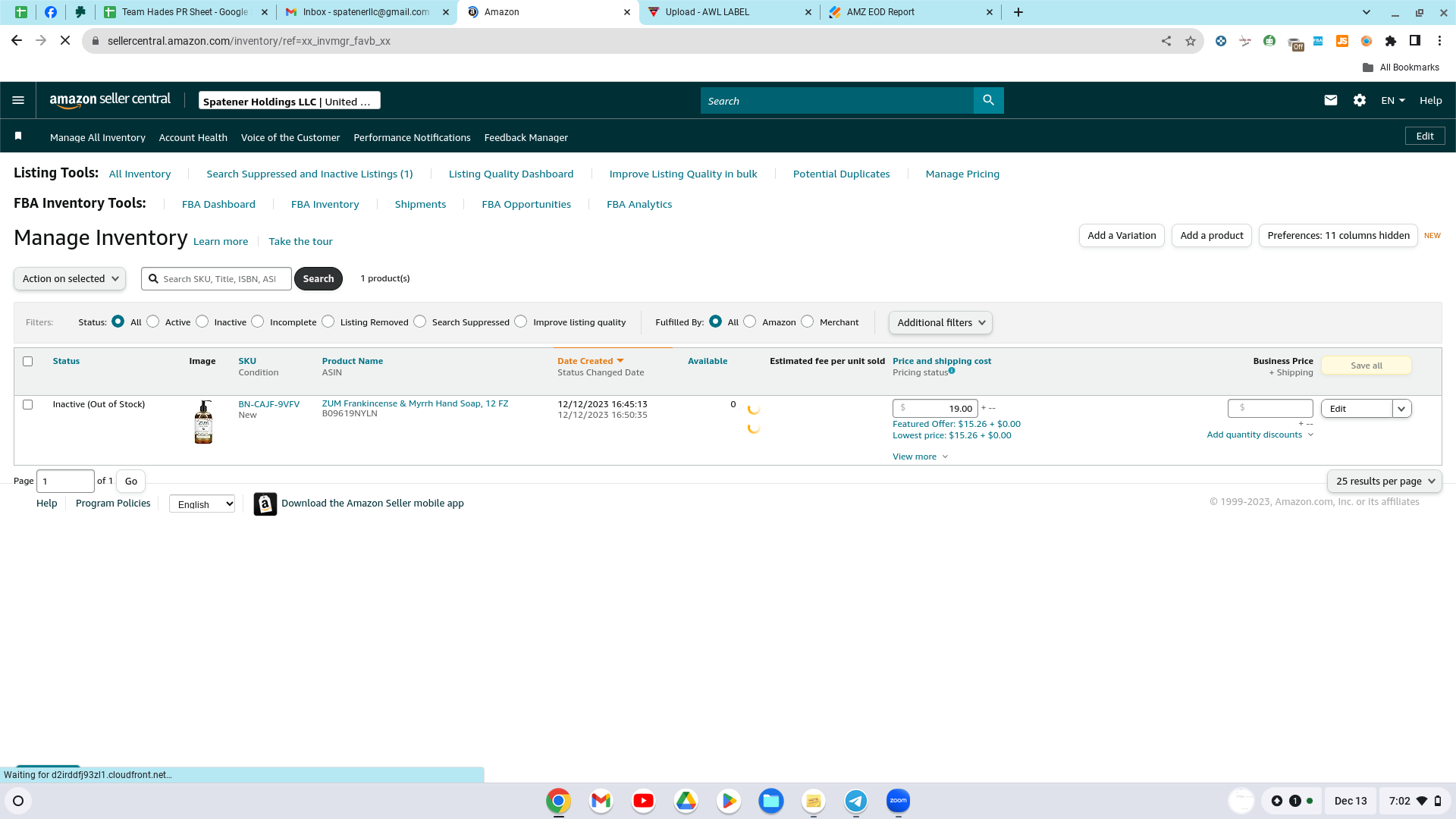Open the Seller Central hamburger menu
The height and width of the screenshot is (819, 1456).
[x=18, y=100]
